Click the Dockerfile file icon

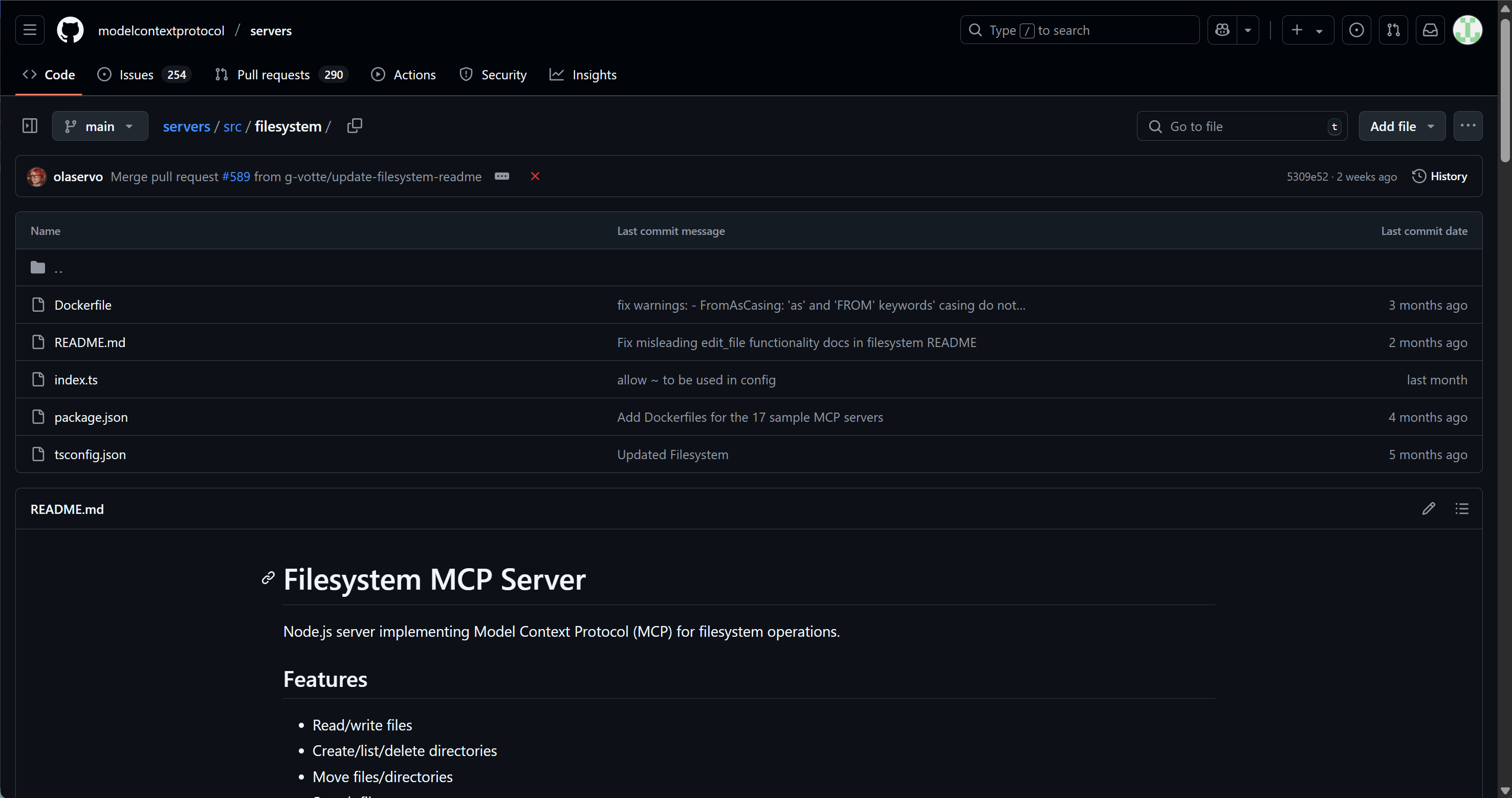[38, 305]
